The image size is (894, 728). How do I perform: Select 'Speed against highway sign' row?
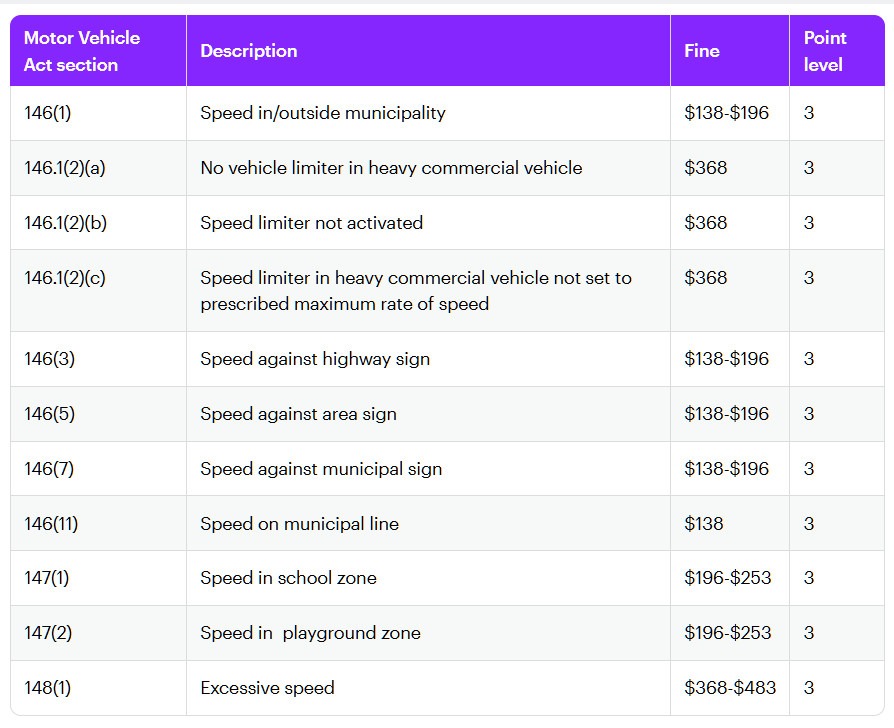[448, 359]
